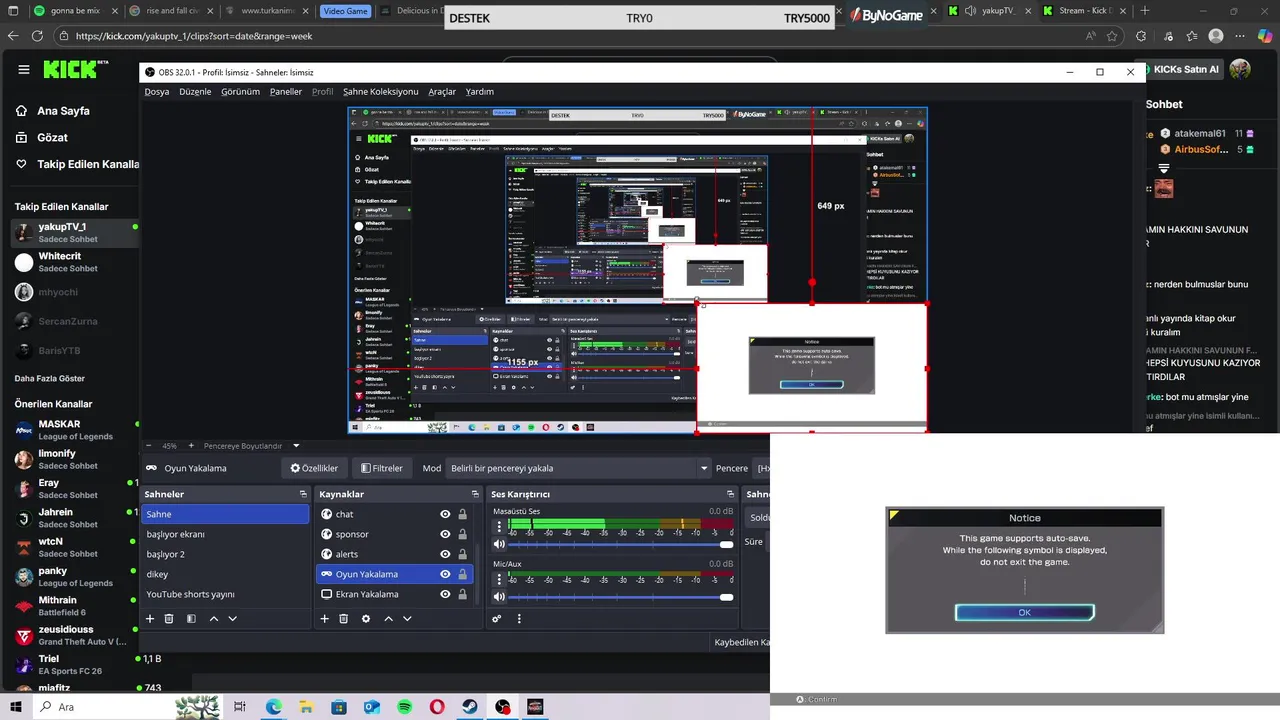Zoom in preview with plus icon
This screenshot has width=1280, height=720.
(x=192, y=446)
